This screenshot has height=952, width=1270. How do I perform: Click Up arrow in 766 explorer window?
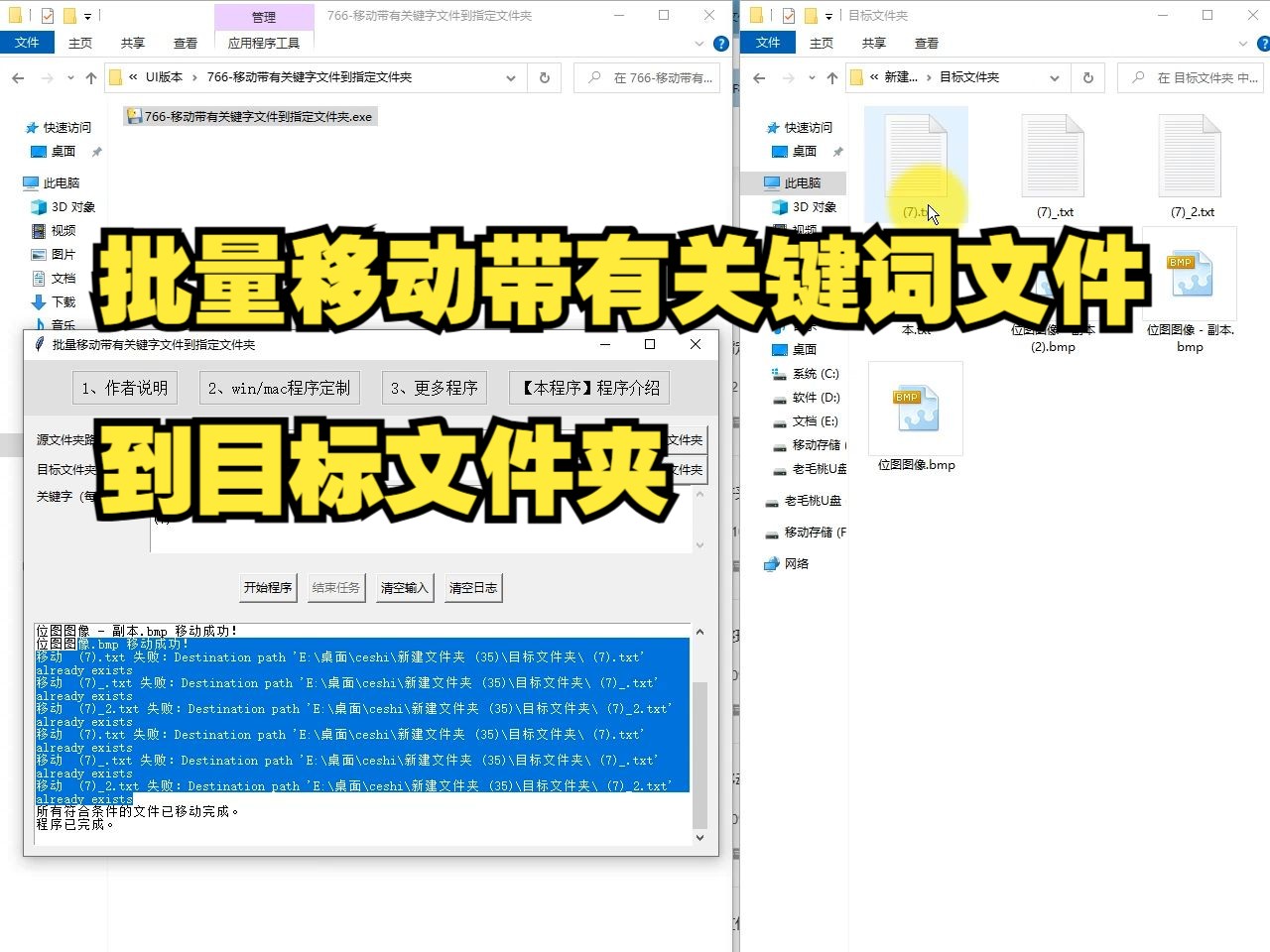91,77
